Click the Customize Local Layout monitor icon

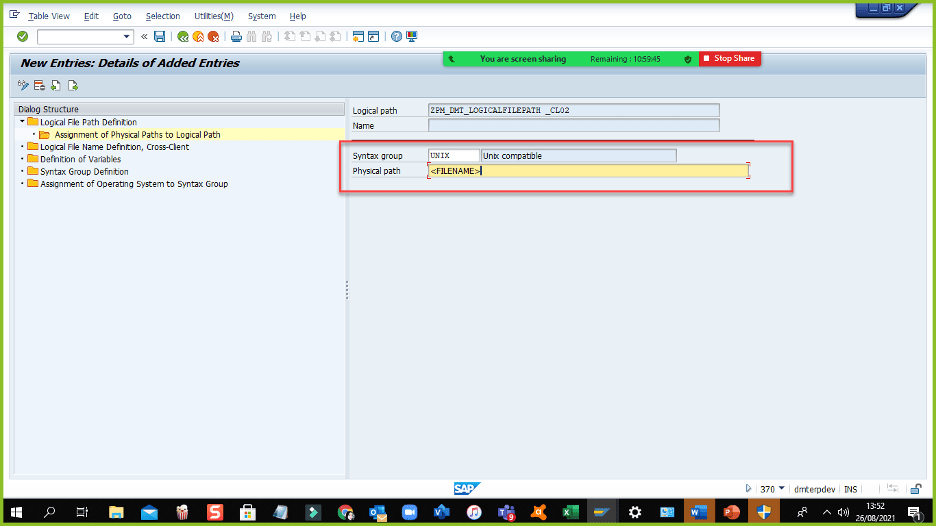[411, 37]
